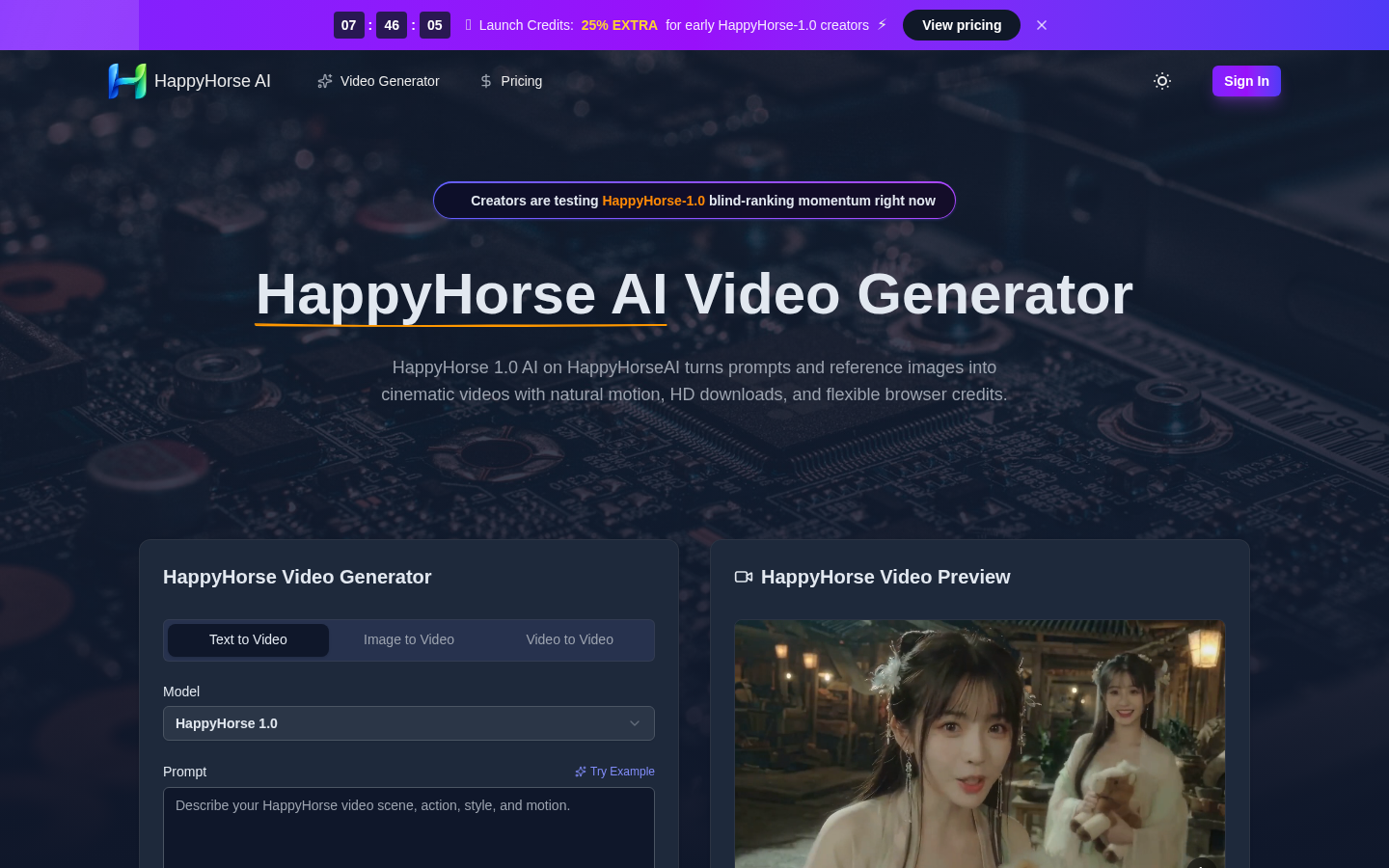Click the sparkle icon beside Video Generator
This screenshot has width=1389, height=868.
pyautogui.click(x=324, y=81)
